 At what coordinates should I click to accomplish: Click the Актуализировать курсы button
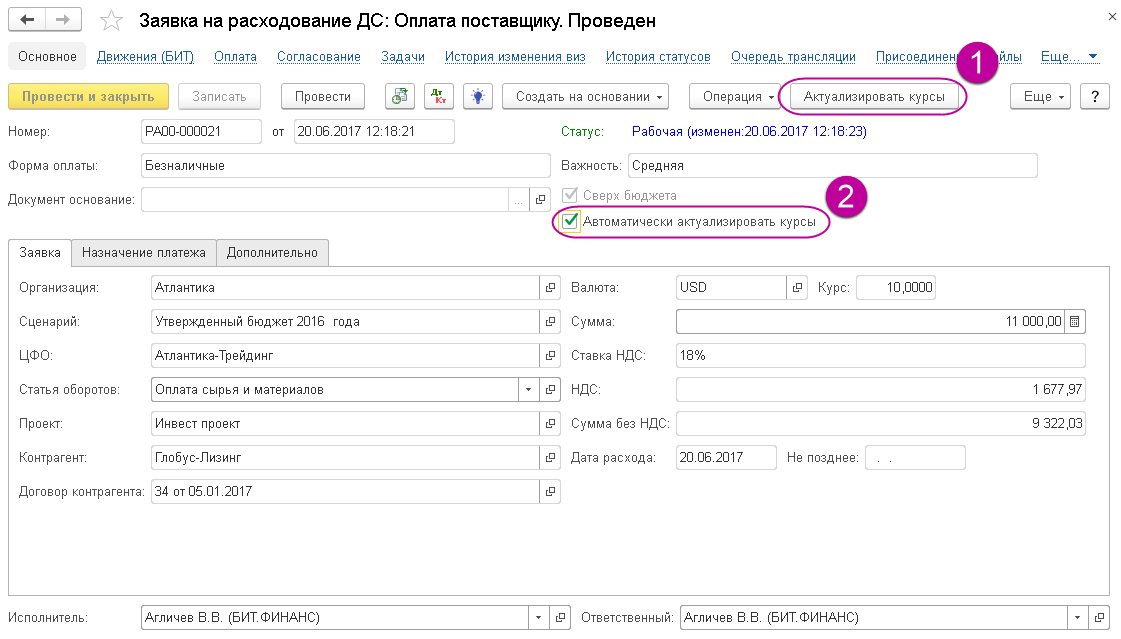pyautogui.click(x=874, y=96)
